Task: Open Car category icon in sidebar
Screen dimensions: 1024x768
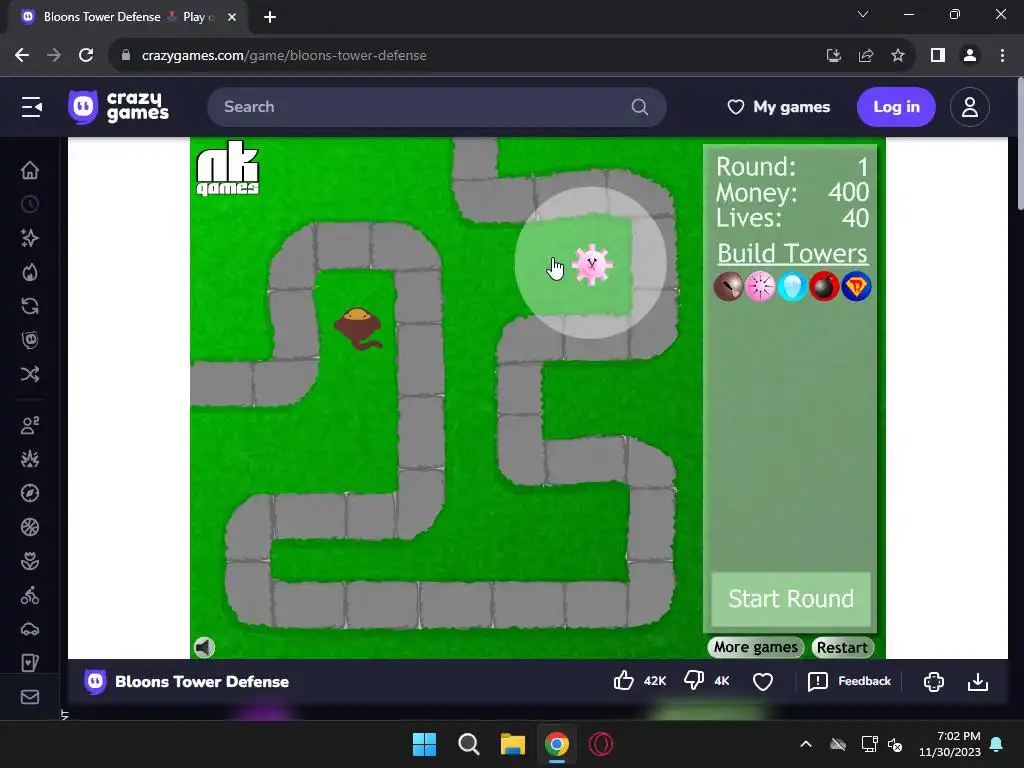Action: [30, 629]
